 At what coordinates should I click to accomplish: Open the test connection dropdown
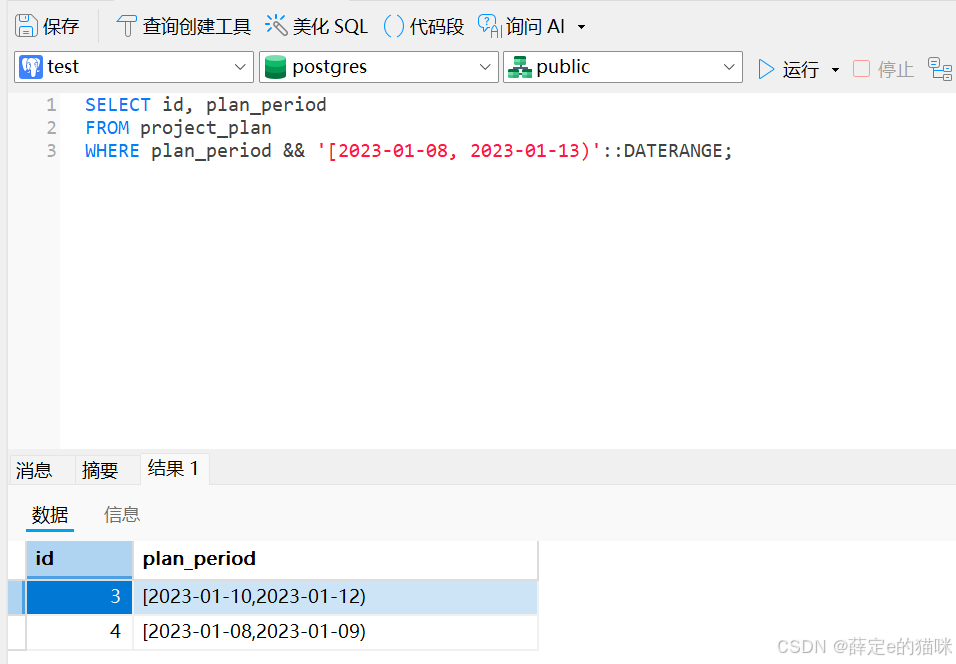click(x=134, y=67)
